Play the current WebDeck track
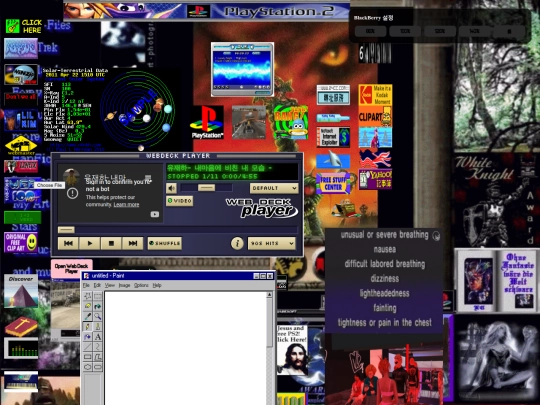 pos(90,243)
